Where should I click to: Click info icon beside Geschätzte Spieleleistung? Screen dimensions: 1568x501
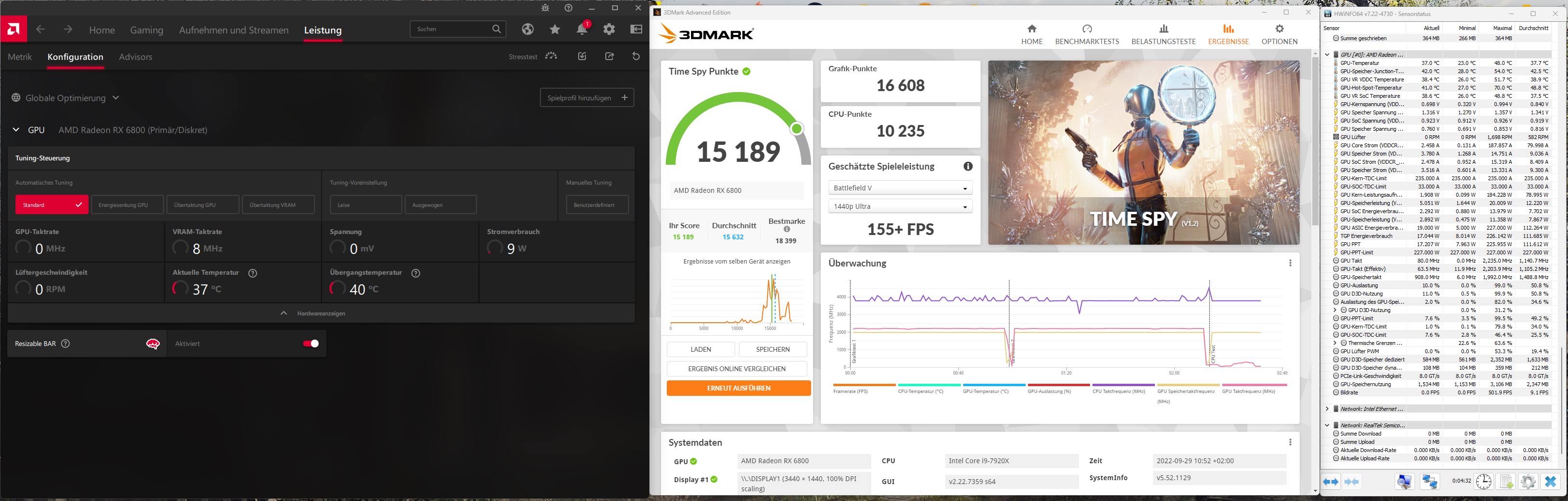point(968,167)
